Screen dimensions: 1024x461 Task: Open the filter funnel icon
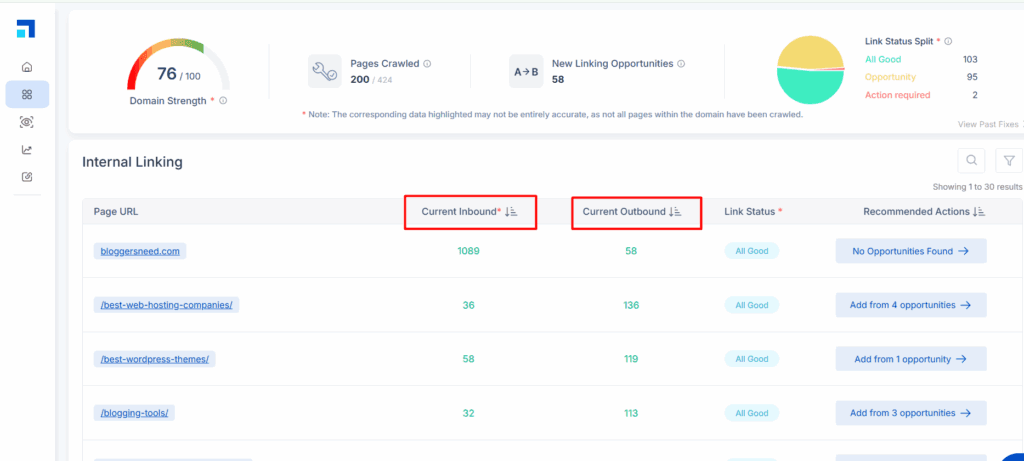pyautogui.click(x=1009, y=160)
